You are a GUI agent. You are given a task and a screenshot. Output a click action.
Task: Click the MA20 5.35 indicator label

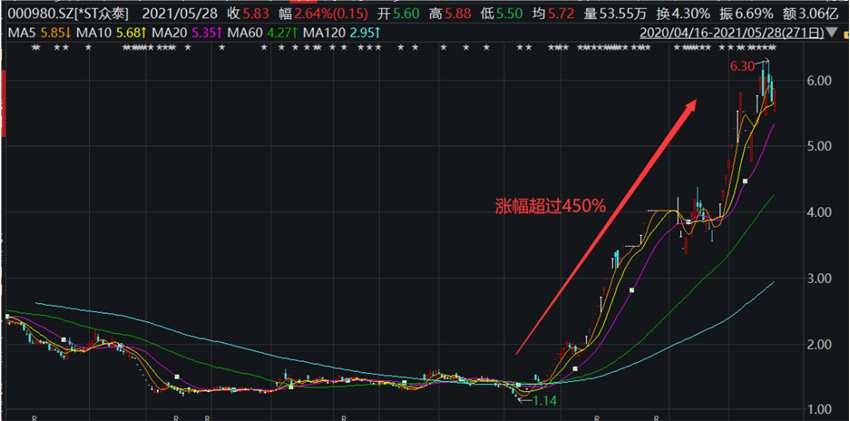(x=187, y=33)
